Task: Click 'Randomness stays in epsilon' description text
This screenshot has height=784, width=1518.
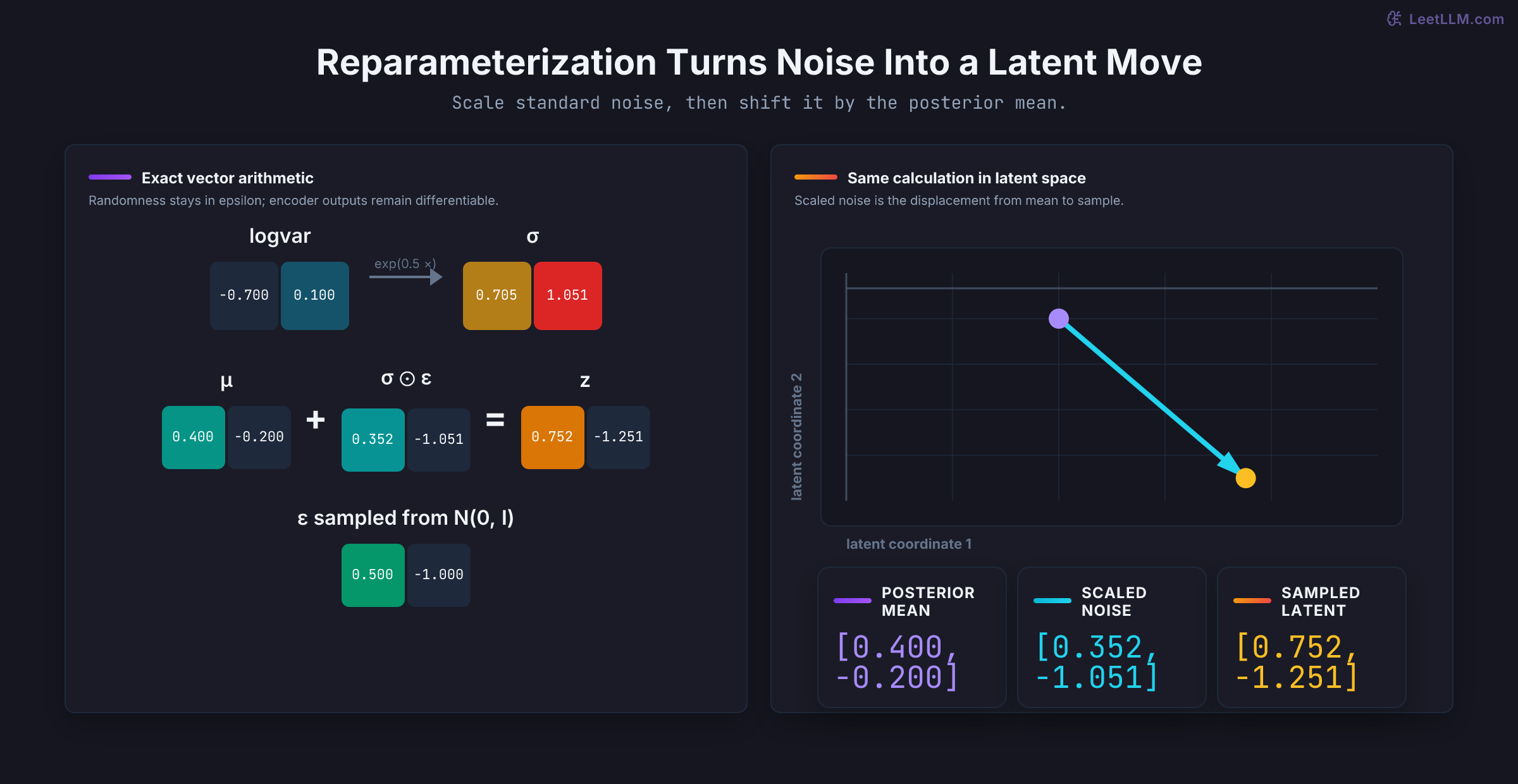Action: point(293,200)
